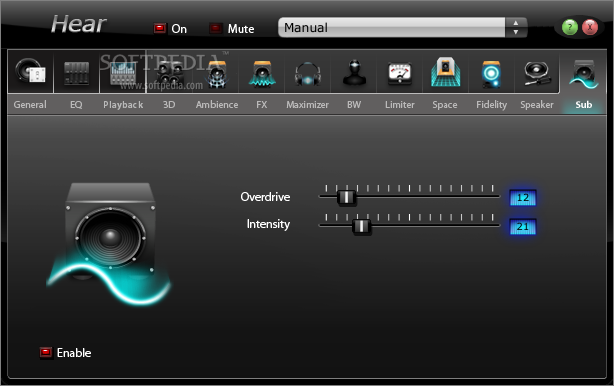614x386 pixels.
Task: Click the green help button
Action: click(570, 27)
